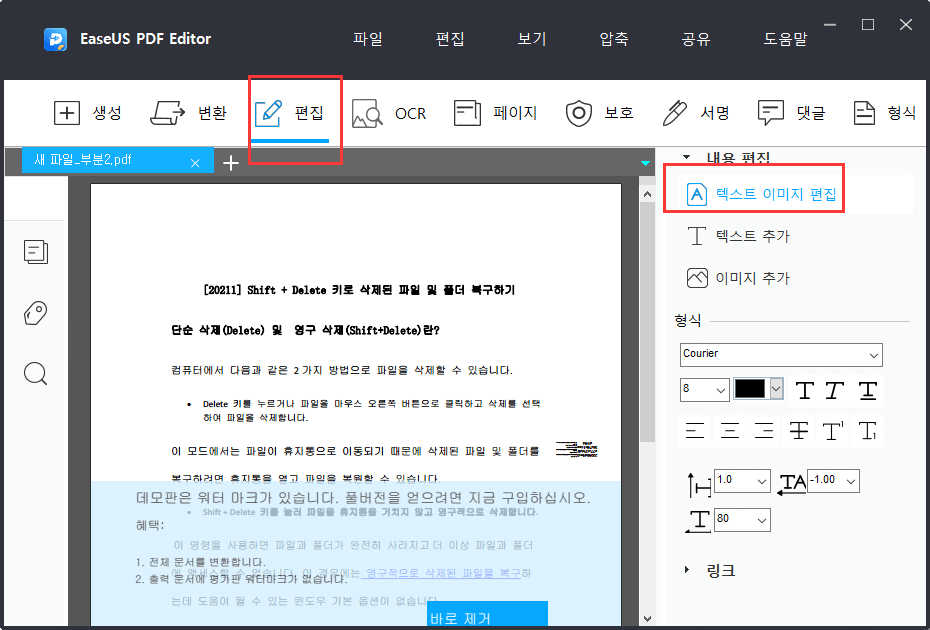
Task: Open the OCR tool
Action: (390, 113)
